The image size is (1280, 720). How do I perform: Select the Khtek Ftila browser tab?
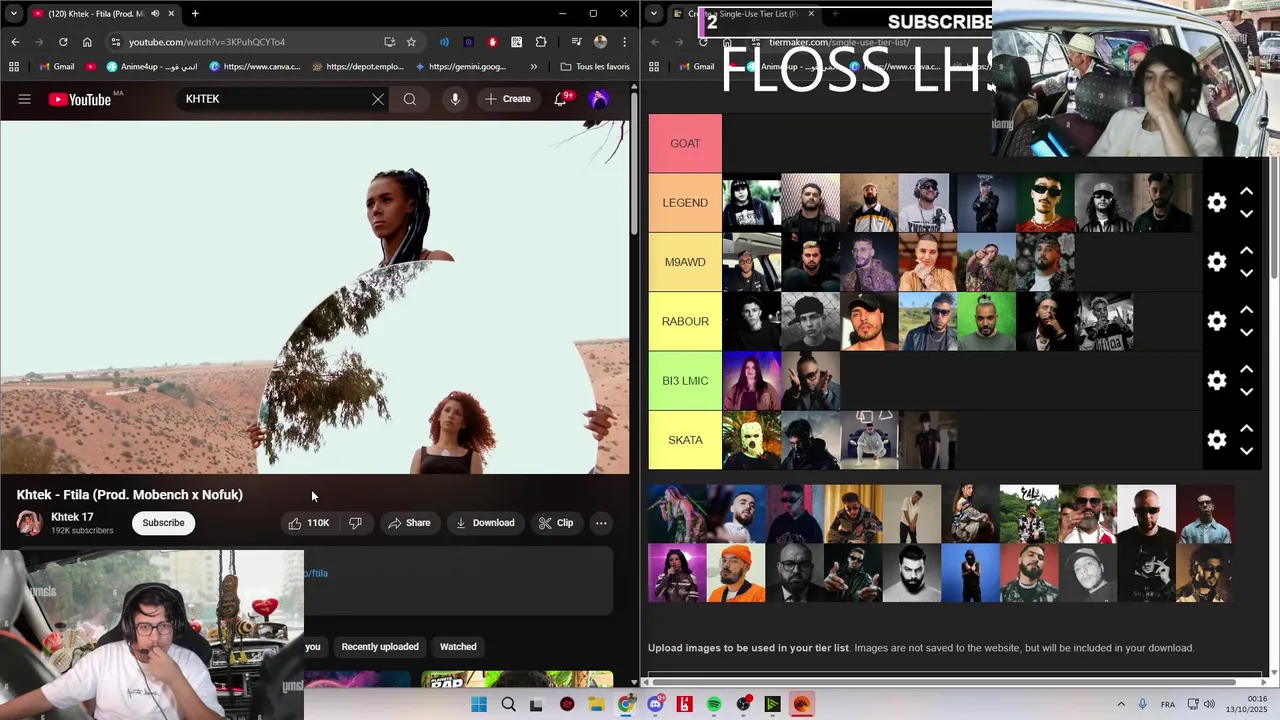coord(103,14)
